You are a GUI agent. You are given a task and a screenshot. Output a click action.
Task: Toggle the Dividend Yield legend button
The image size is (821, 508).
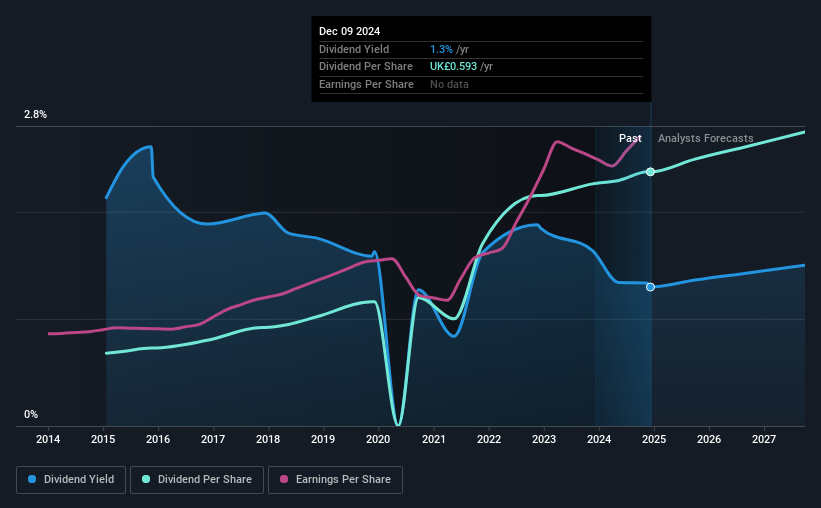pos(71,479)
